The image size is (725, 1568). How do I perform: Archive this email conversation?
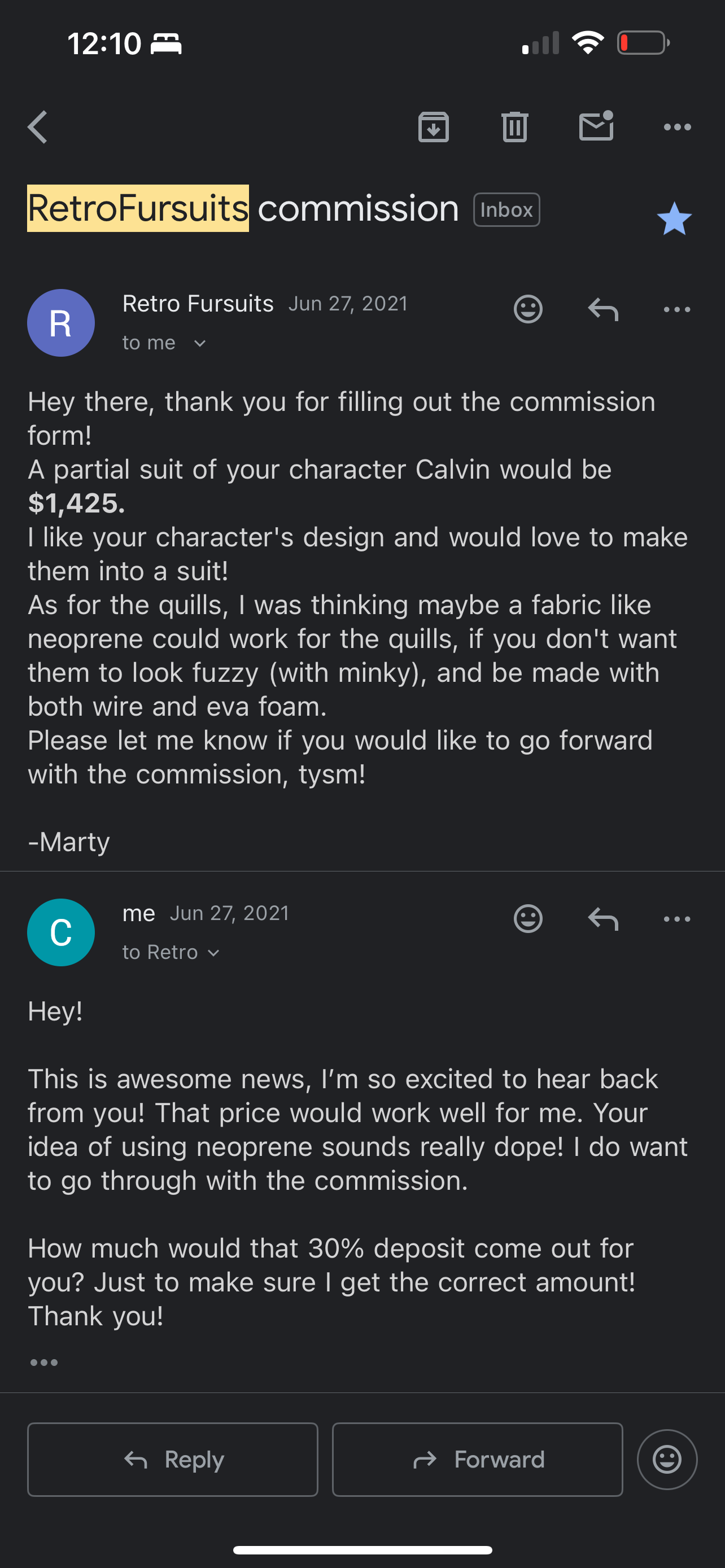coord(434,127)
